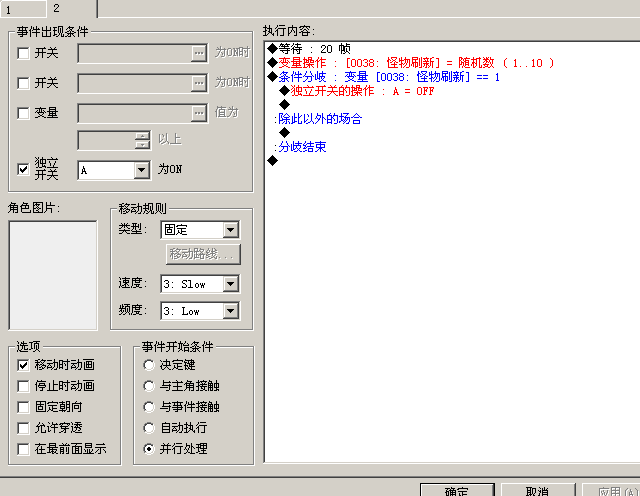640x496 pixels.
Task: Select the 自动执行 trigger radio
Action: (x=149, y=428)
